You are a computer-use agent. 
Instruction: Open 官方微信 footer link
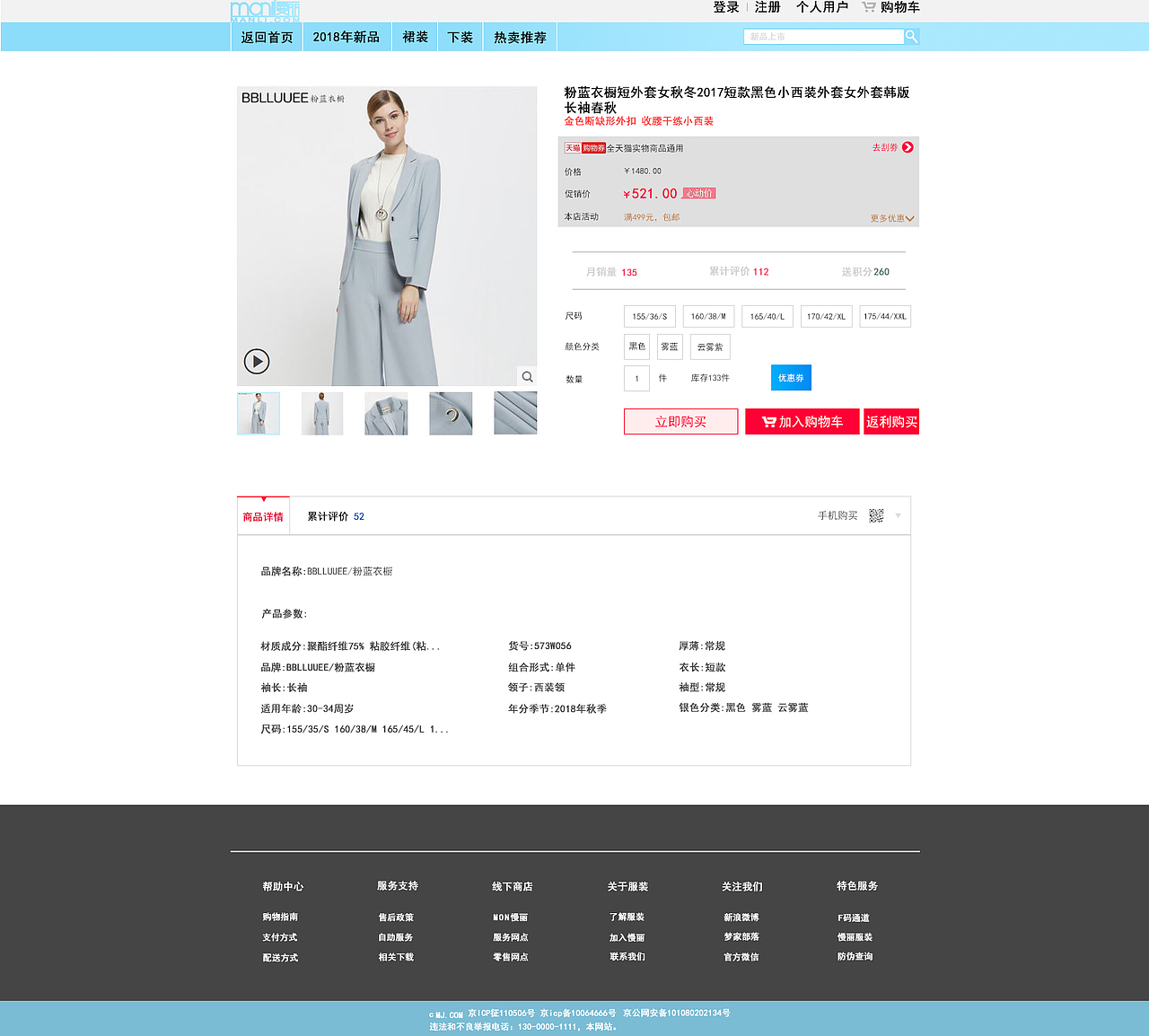(741, 957)
